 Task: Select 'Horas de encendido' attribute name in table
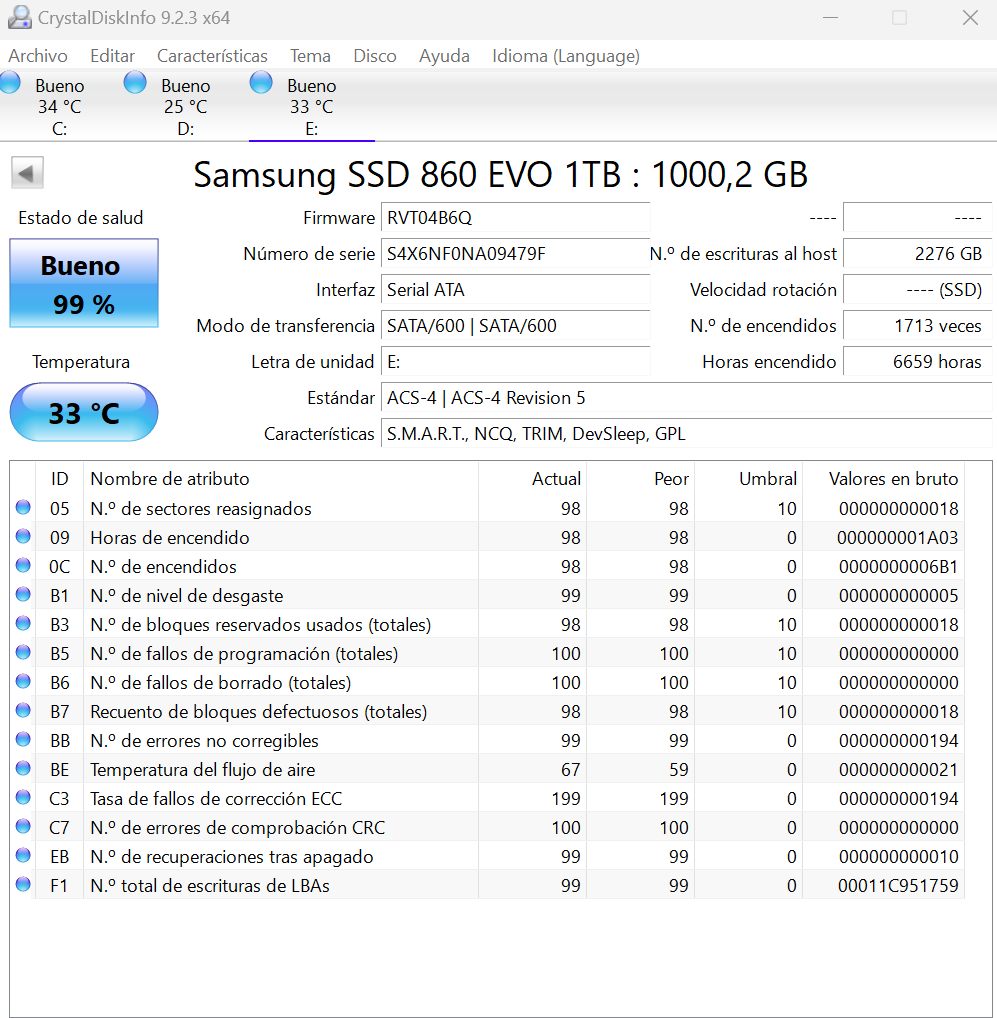pos(169,538)
